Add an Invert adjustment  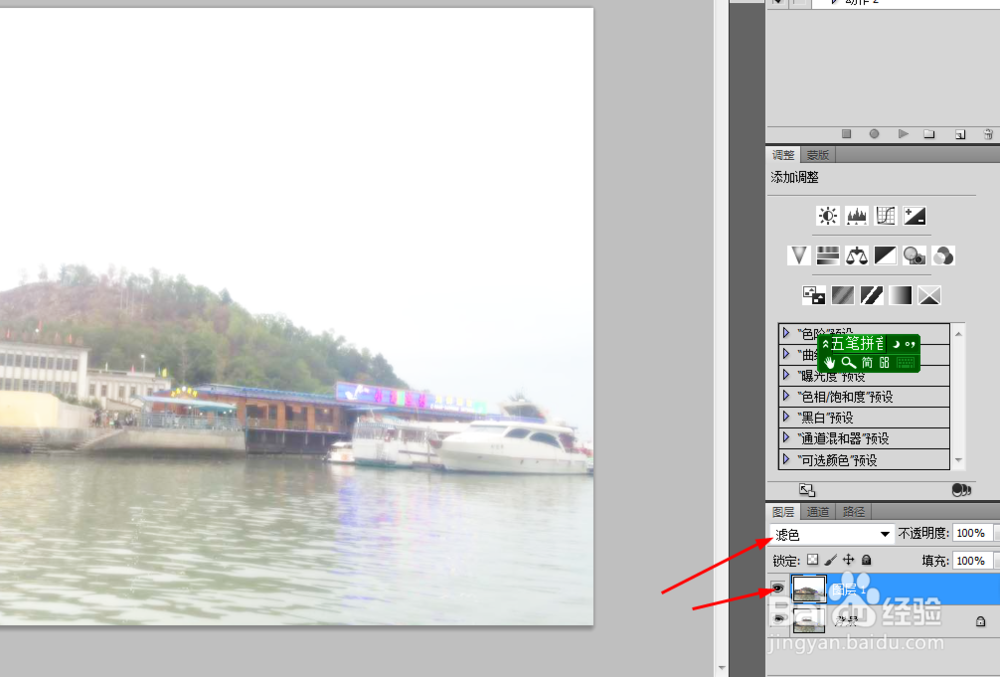click(x=814, y=295)
